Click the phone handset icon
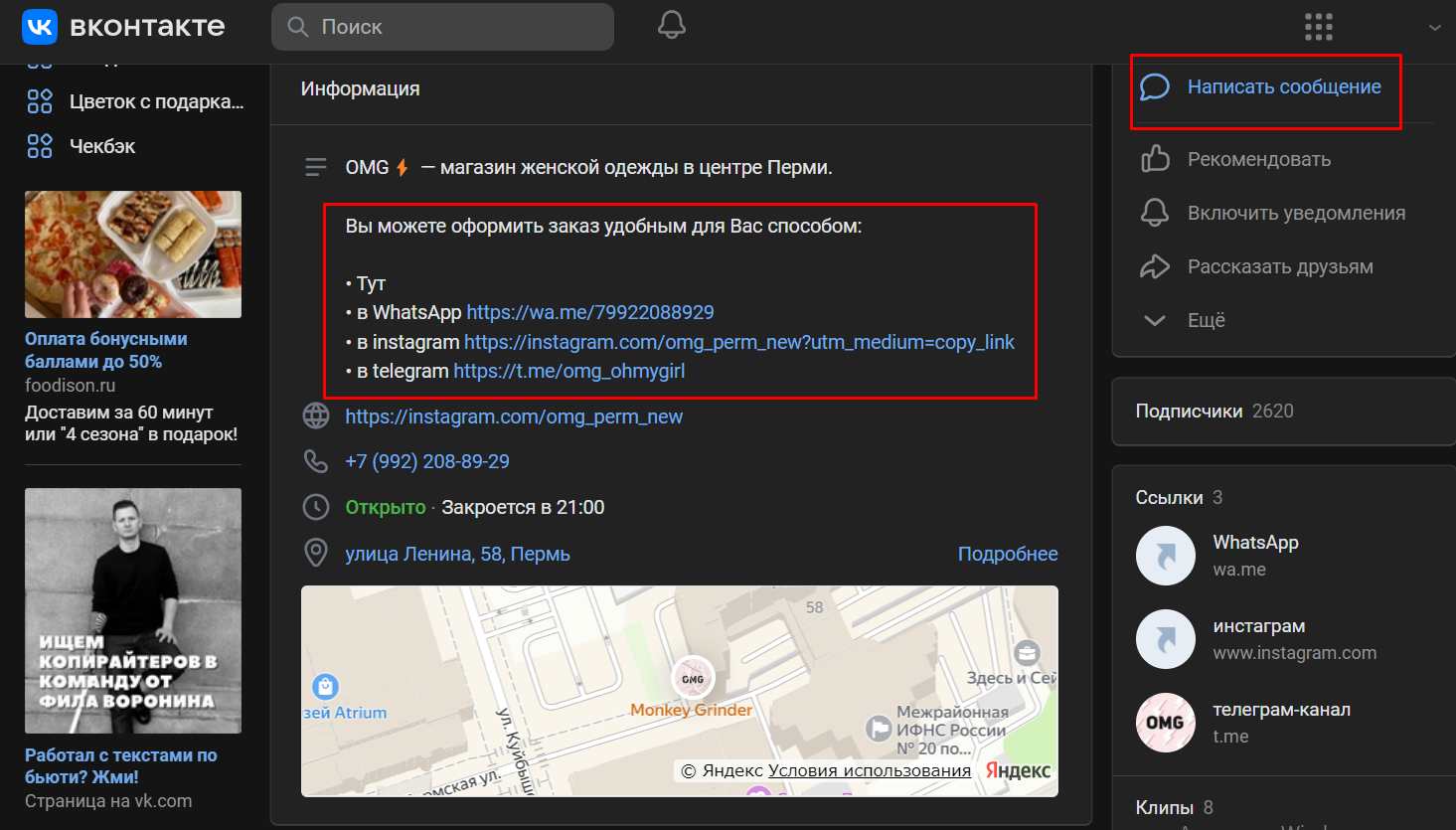This screenshot has height=830, width=1456. (316, 461)
